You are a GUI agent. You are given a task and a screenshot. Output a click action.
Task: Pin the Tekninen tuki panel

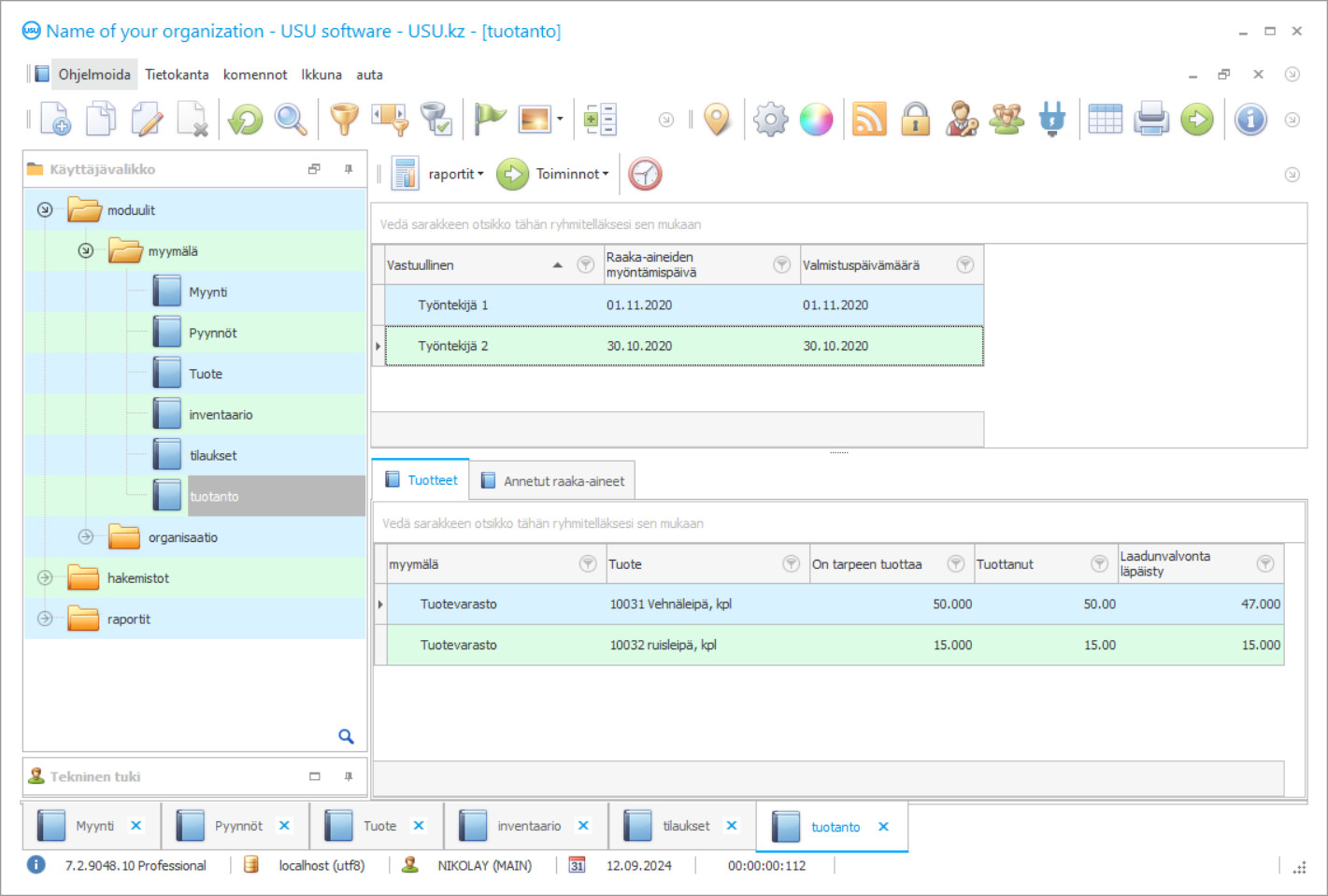(349, 776)
